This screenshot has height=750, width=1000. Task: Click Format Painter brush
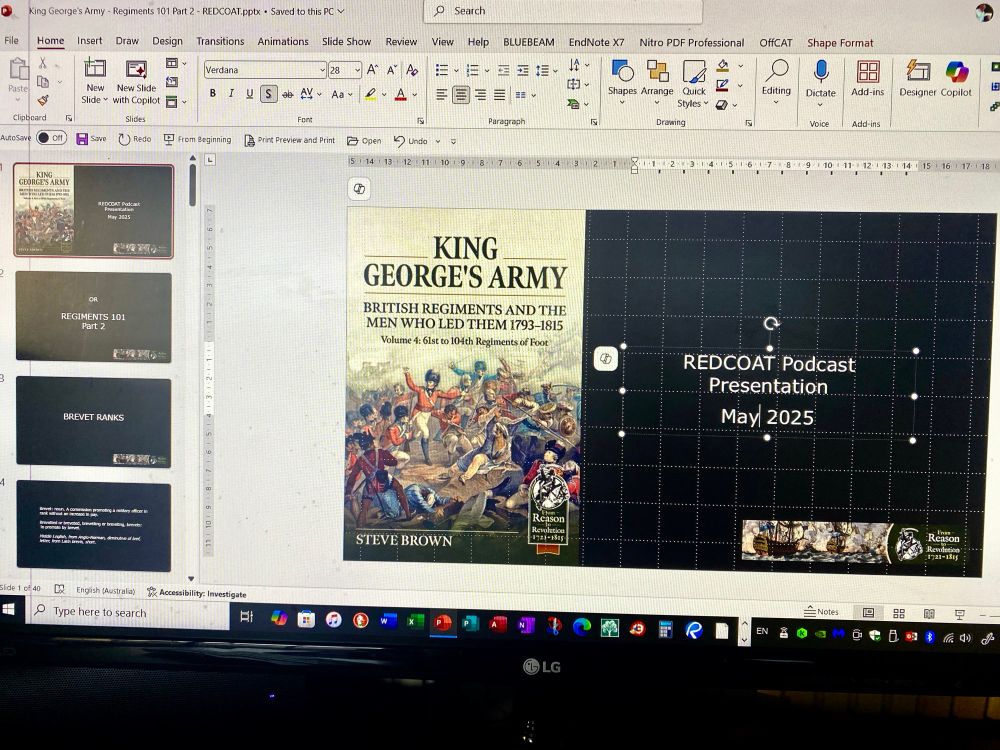tap(43, 100)
